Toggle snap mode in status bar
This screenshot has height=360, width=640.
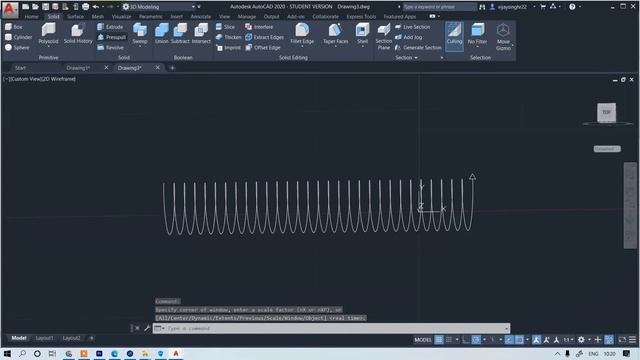click(x=449, y=340)
